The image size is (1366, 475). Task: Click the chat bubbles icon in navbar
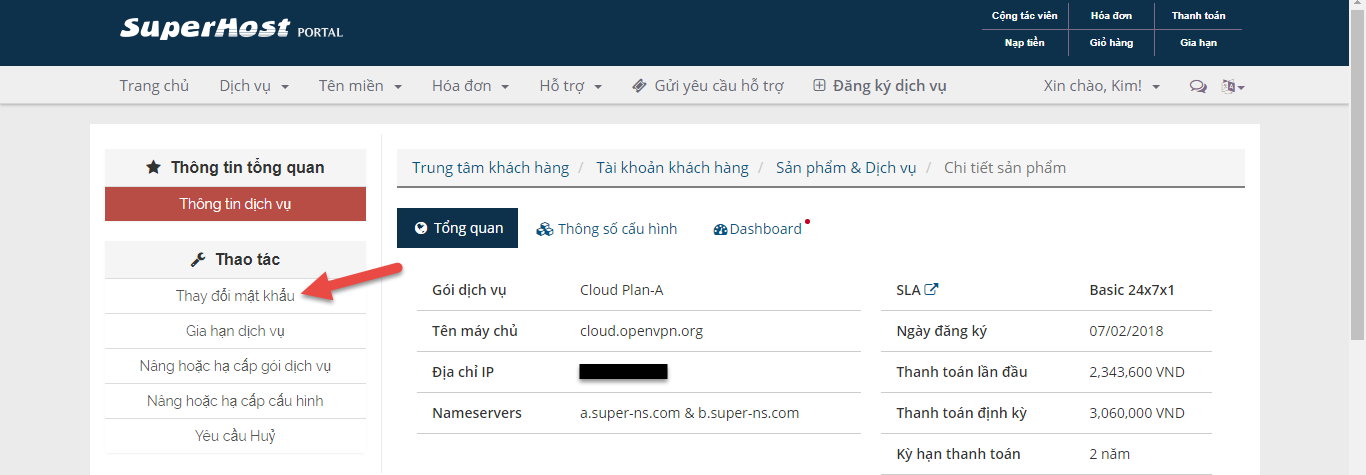1197,87
